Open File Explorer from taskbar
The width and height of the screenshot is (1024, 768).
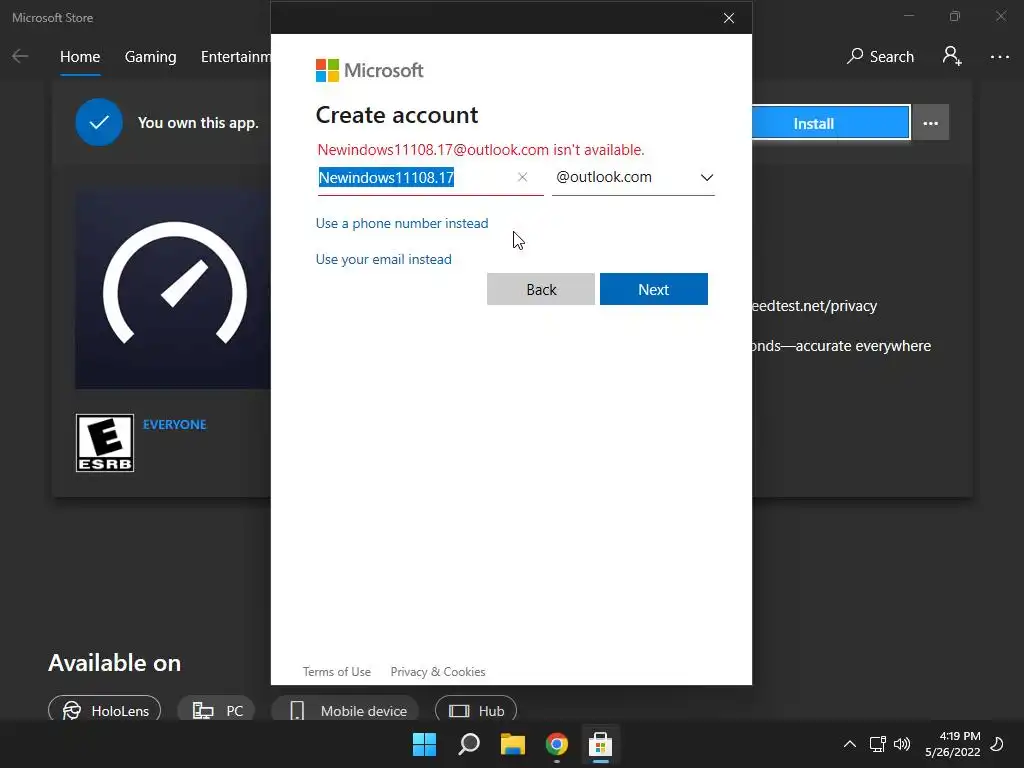(513, 744)
